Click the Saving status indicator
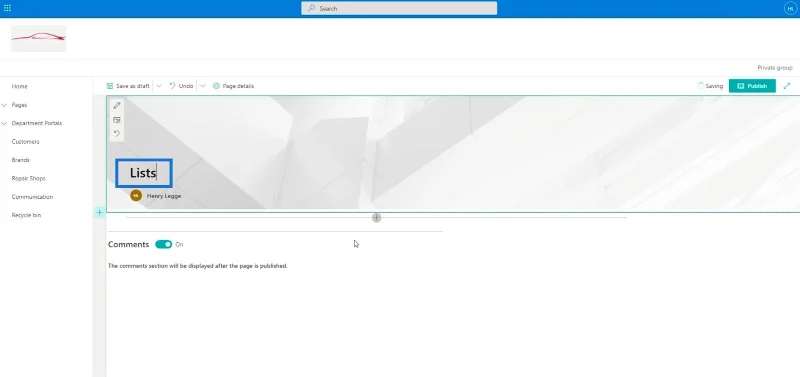Image resolution: width=800 pixels, height=377 pixels. pos(710,86)
